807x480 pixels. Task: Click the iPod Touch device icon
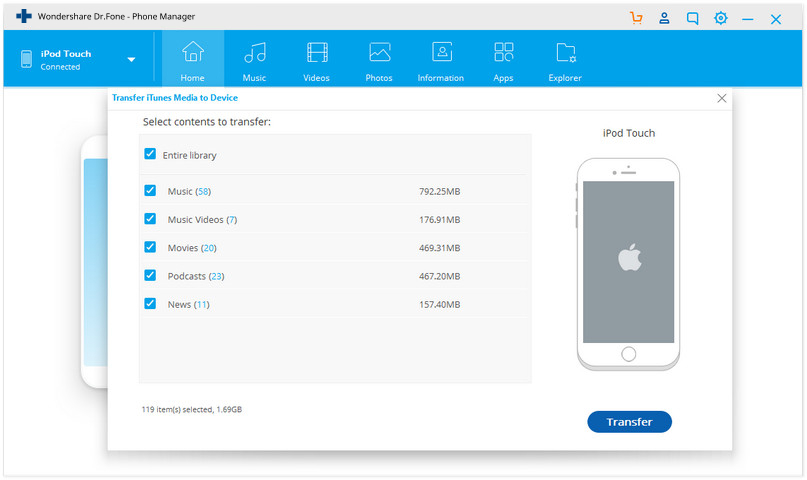tap(26, 59)
